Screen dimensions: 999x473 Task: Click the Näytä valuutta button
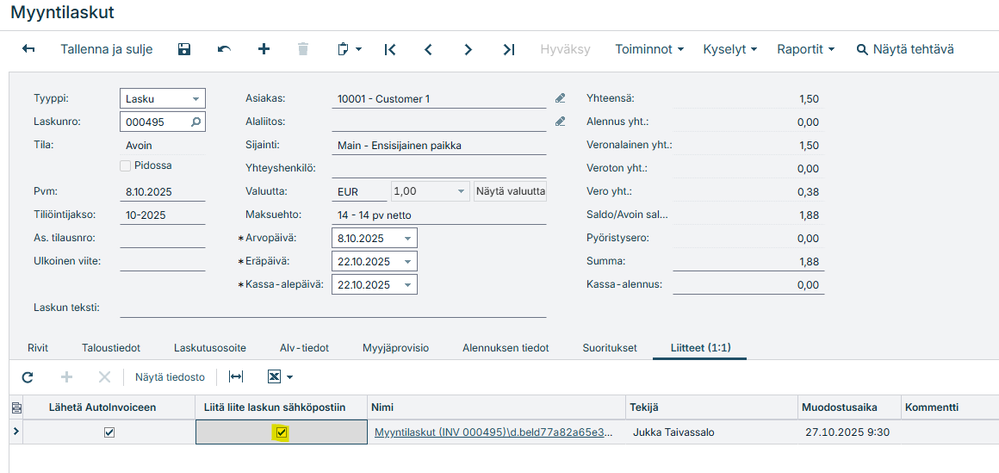510,191
